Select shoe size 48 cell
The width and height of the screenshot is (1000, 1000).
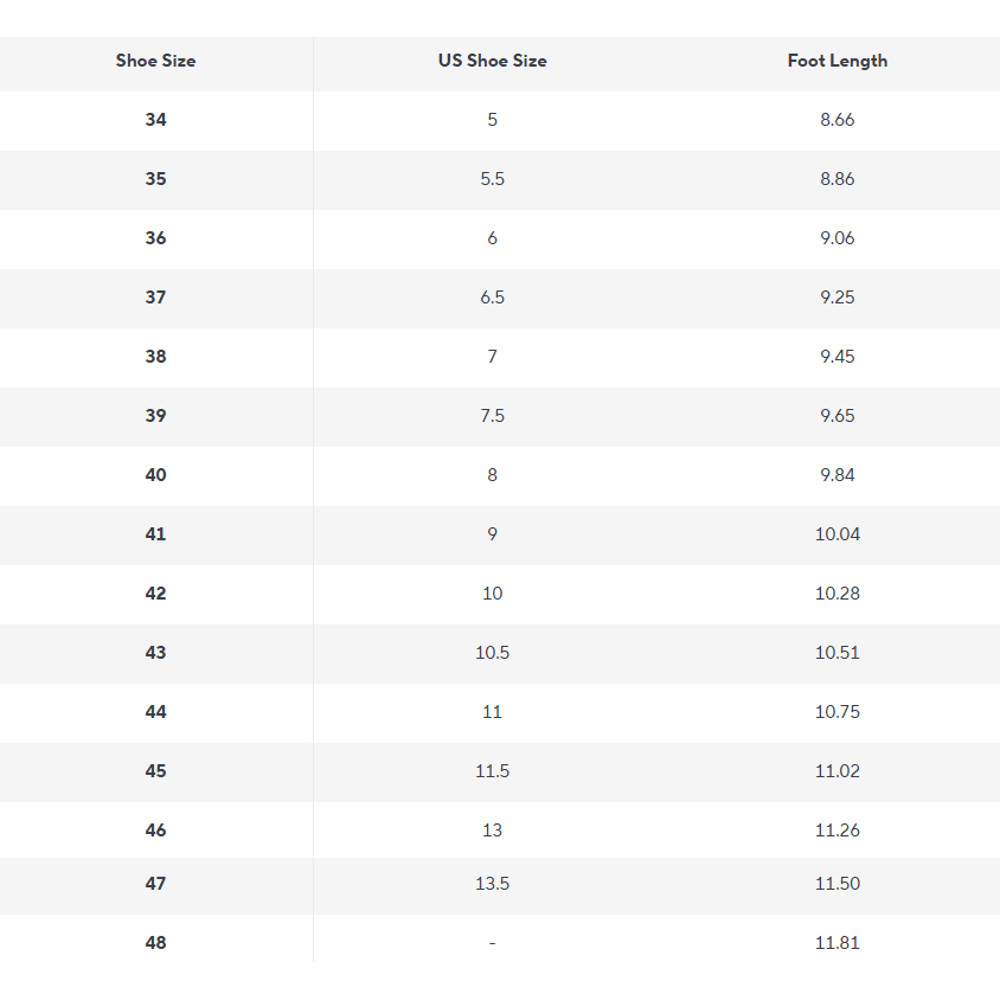[156, 943]
